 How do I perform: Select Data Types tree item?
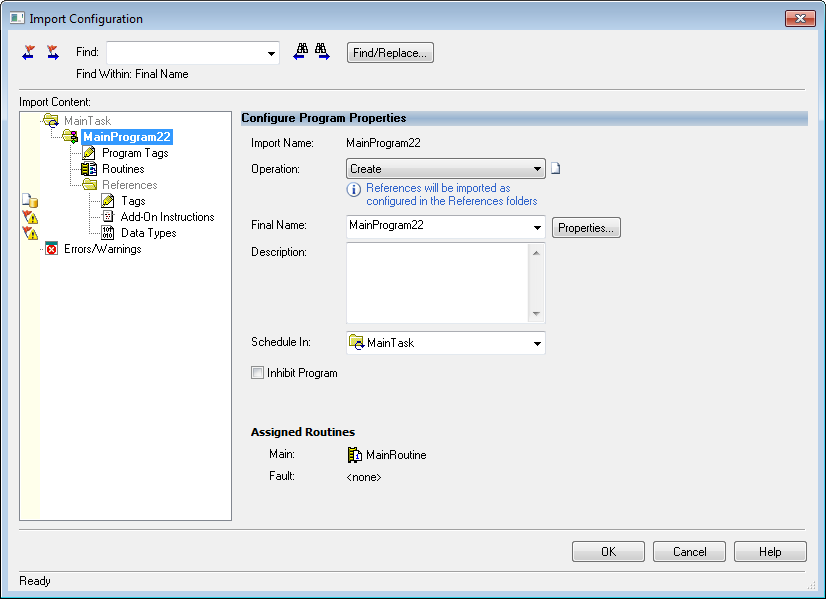[x=149, y=233]
